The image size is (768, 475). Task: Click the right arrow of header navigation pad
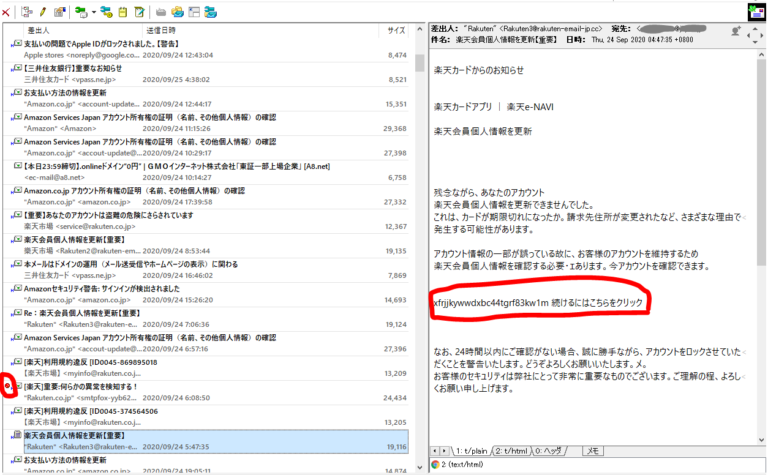click(x=762, y=35)
